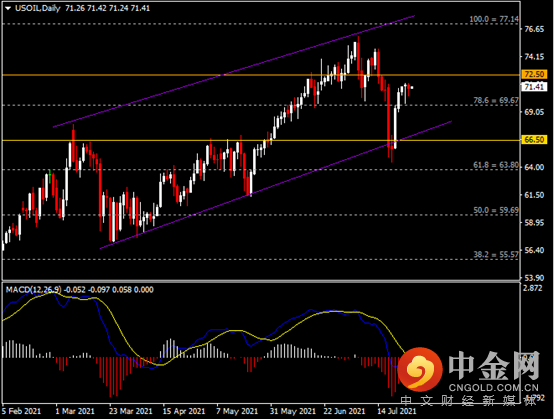Viewport: 554px width, 419px height.
Task: Open the CNGOLD.COM.CN watermark link
Action: (494, 388)
